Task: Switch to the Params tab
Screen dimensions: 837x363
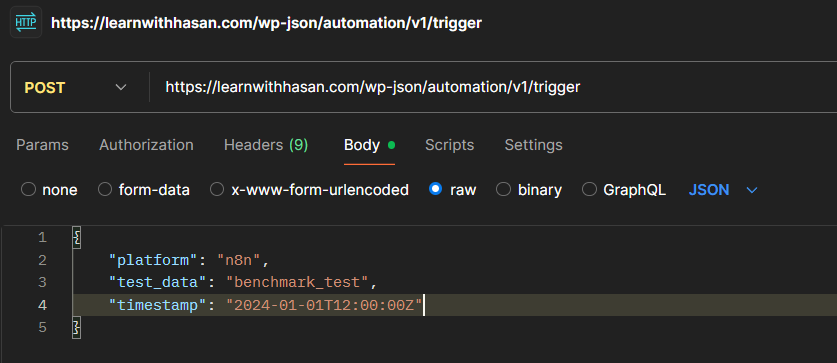Action: 42,145
